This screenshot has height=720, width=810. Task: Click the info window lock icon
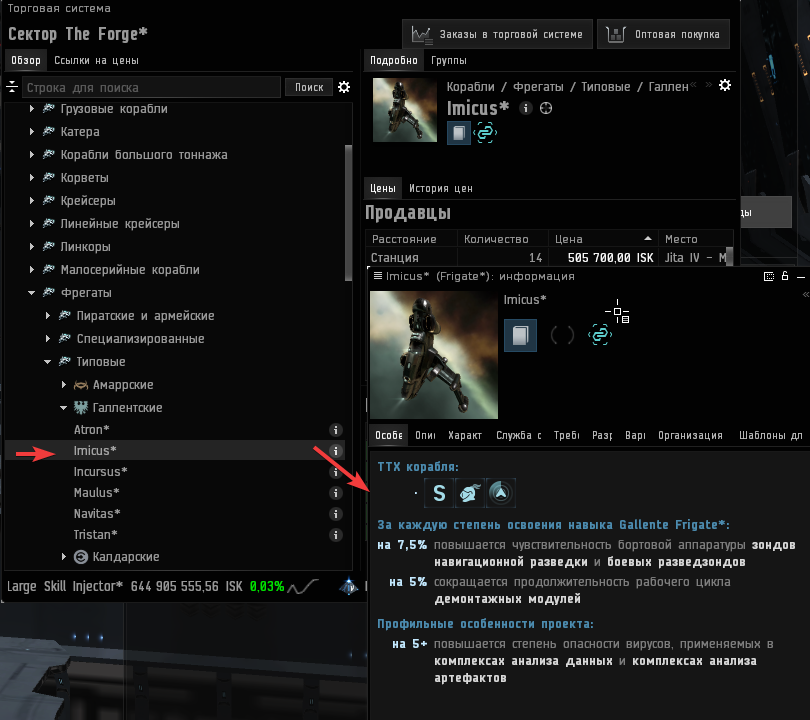(785, 276)
